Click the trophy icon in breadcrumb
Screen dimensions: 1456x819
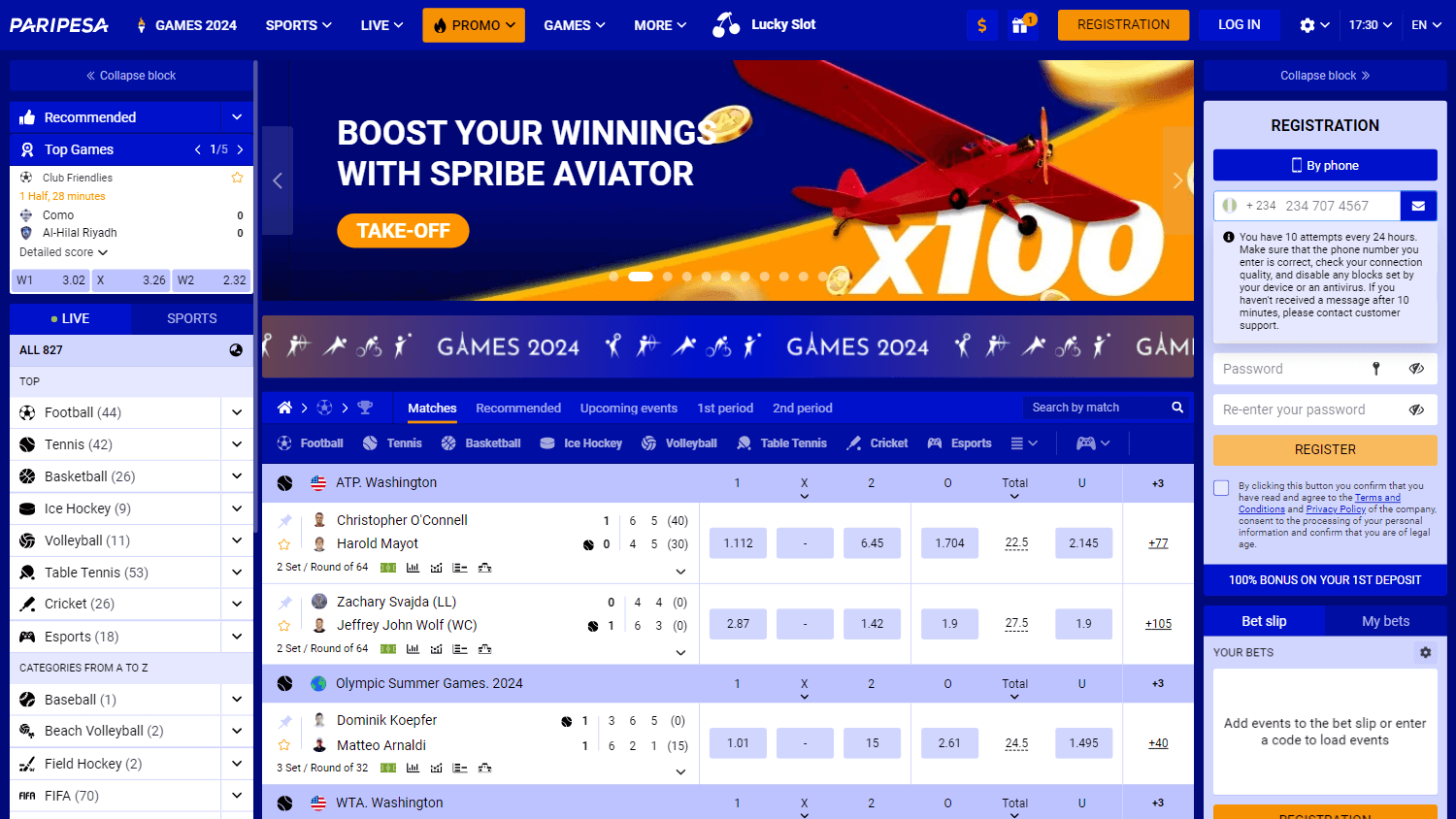[365, 408]
